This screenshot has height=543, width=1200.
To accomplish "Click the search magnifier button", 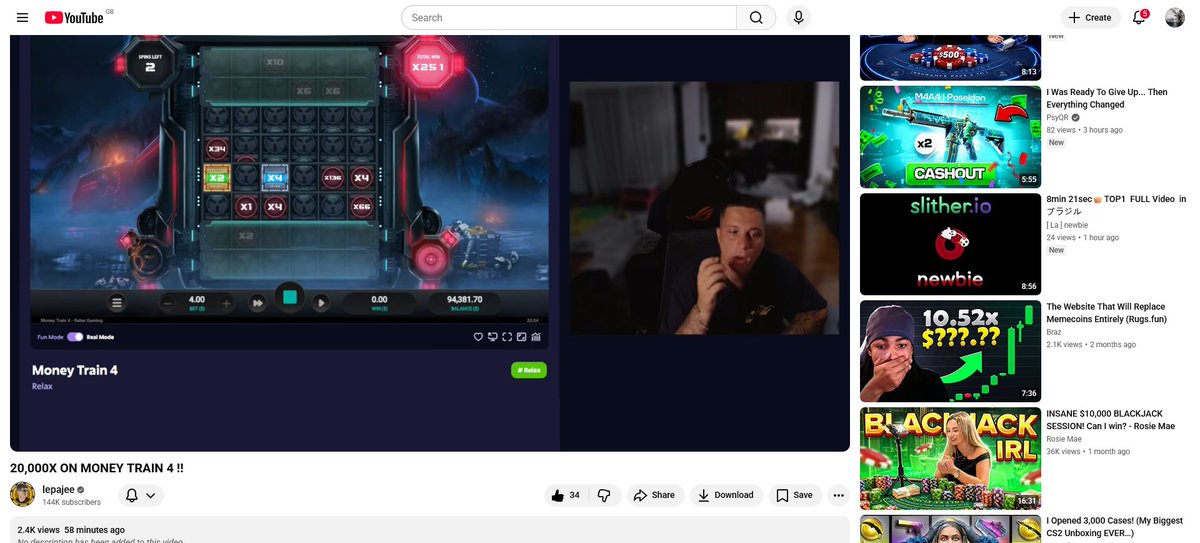I will (756, 17).
